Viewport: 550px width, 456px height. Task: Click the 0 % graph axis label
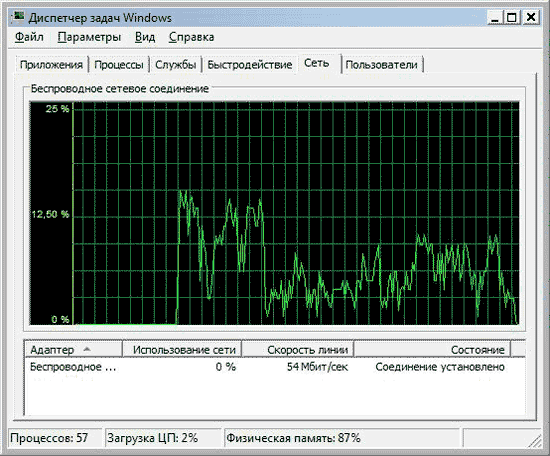60,319
